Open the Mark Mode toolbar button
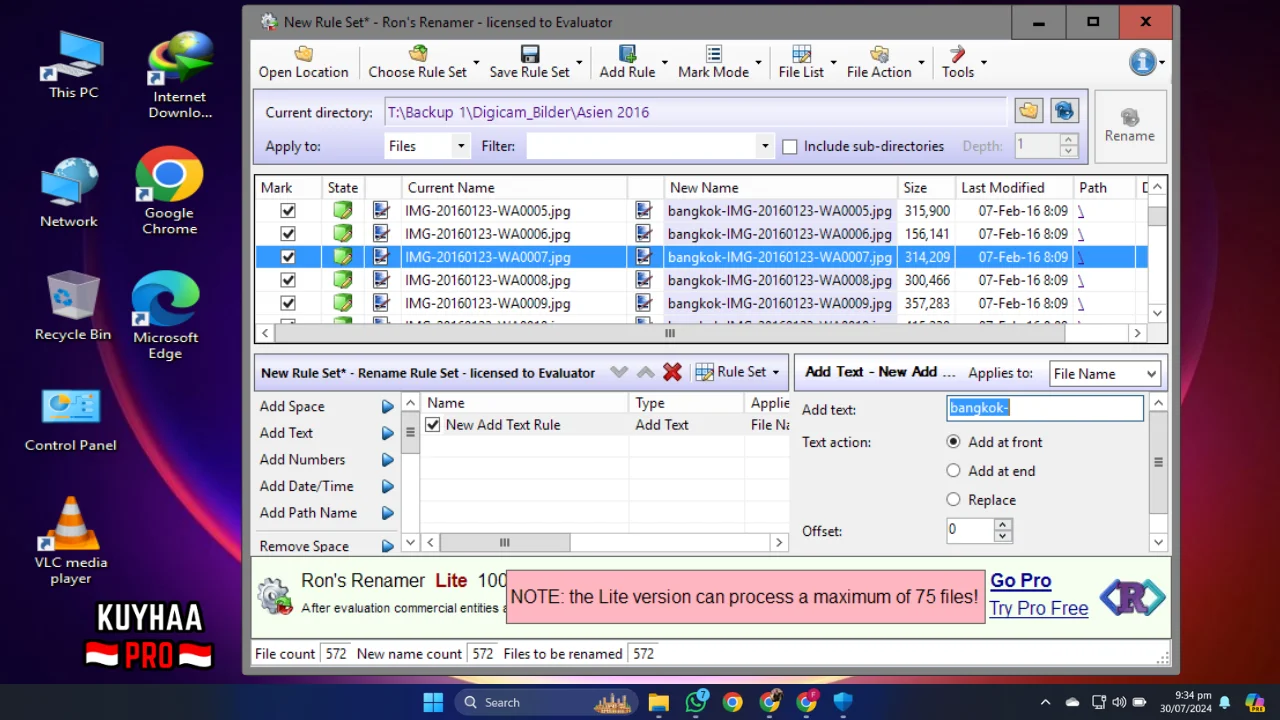The width and height of the screenshot is (1280, 720). 713,62
